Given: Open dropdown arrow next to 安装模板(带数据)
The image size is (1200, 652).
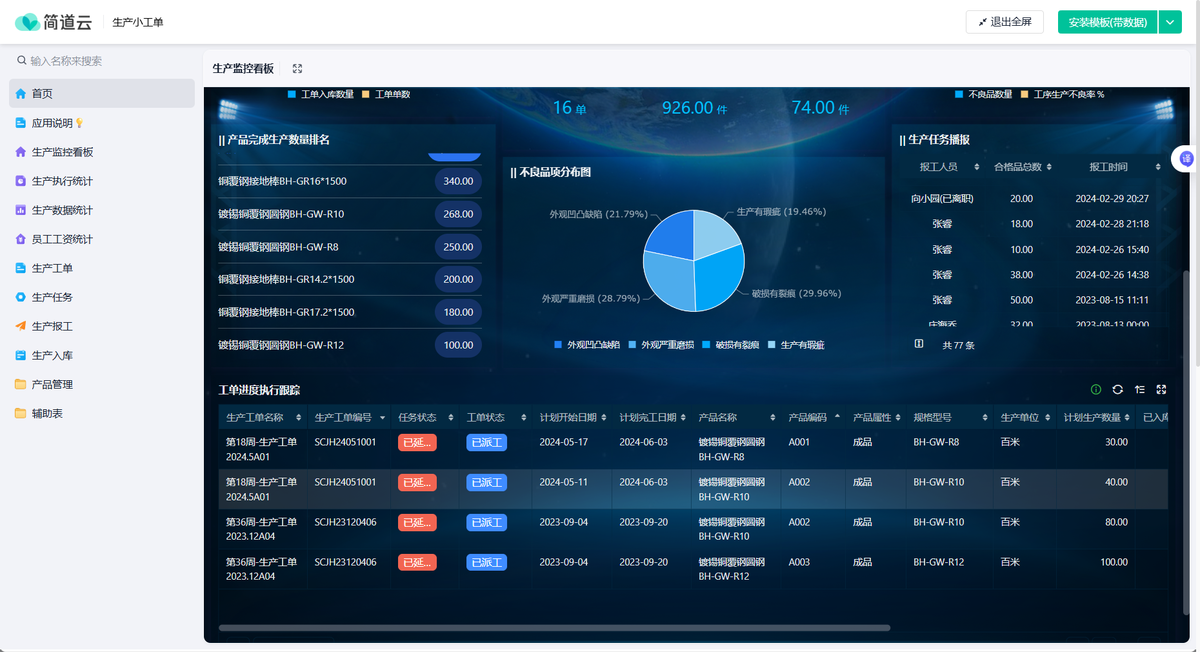Looking at the screenshot, I should 1170,22.
